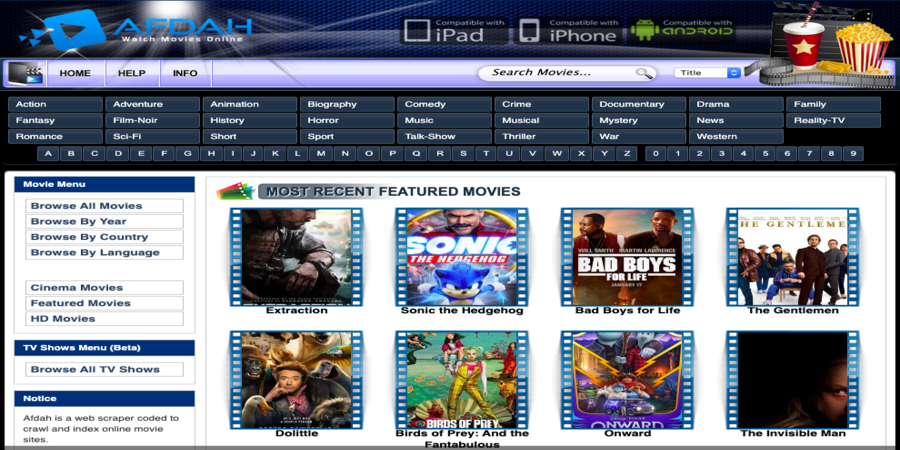
Task: Select the Crime genre
Action: click(542, 104)
